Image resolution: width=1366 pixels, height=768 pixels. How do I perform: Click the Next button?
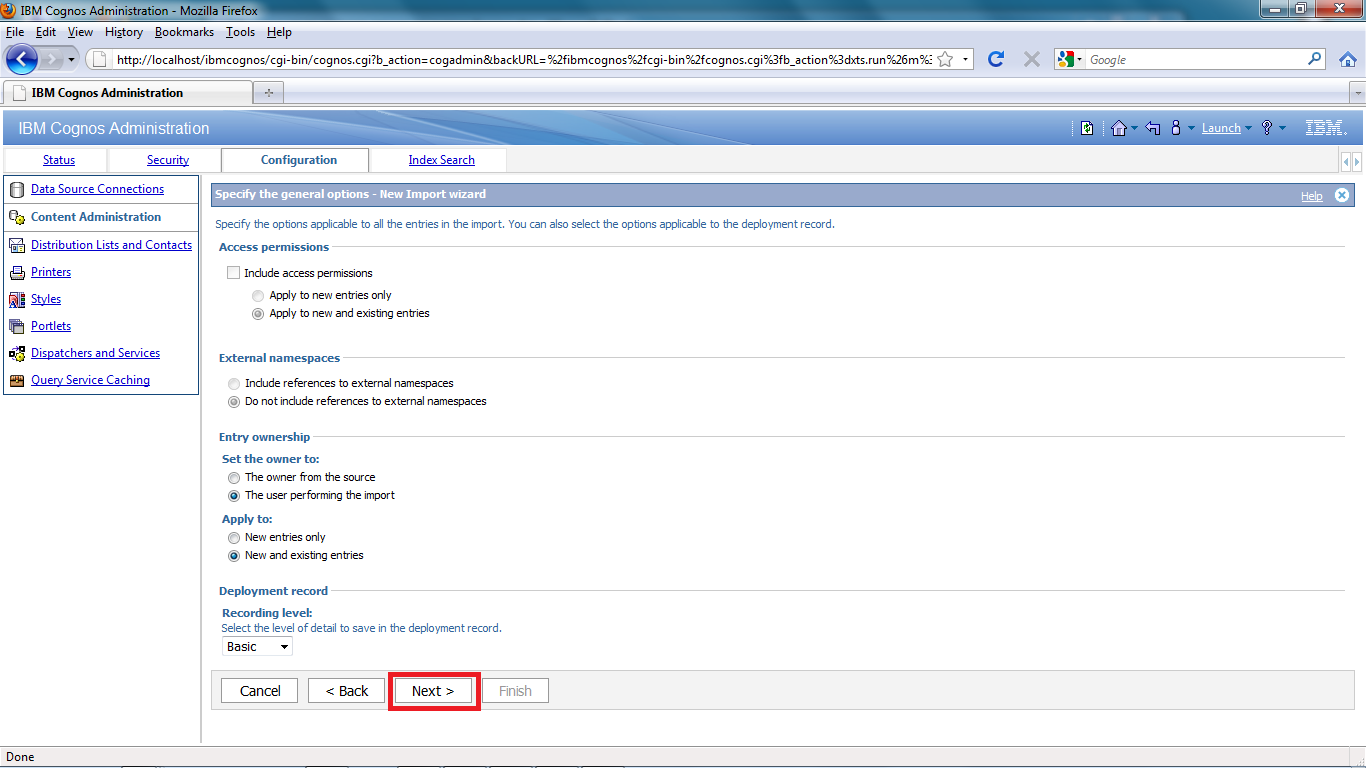[x=433, y=691]
